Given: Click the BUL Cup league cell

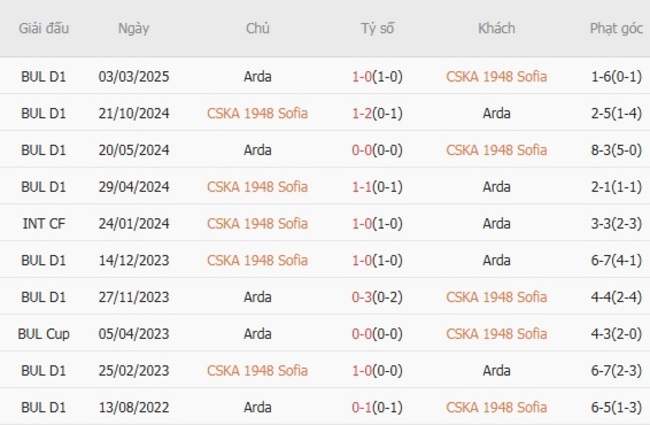Looking at the screenshot, I should coord(44,333).
